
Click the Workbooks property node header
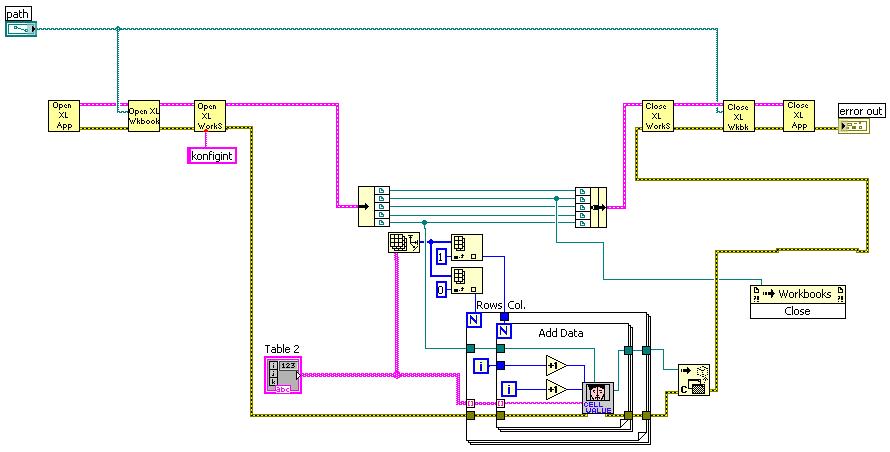tap(797, 294)
